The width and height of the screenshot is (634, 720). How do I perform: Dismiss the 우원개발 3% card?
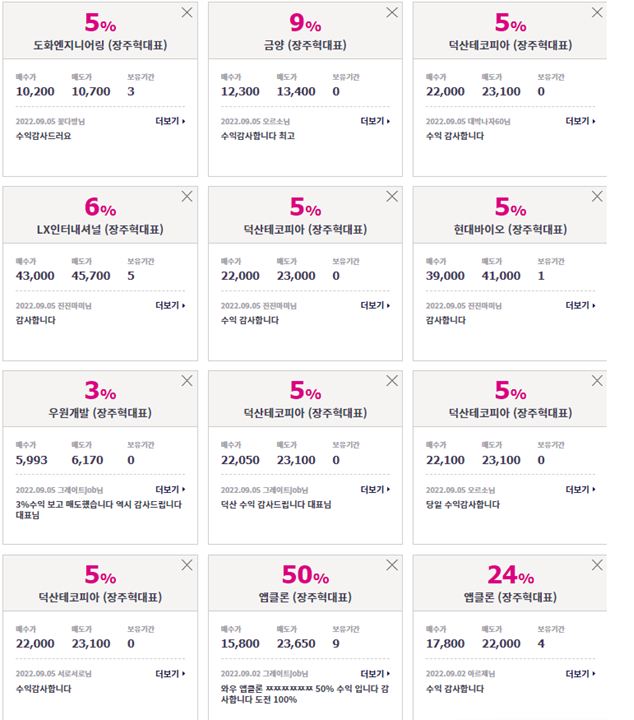point(187,381)
